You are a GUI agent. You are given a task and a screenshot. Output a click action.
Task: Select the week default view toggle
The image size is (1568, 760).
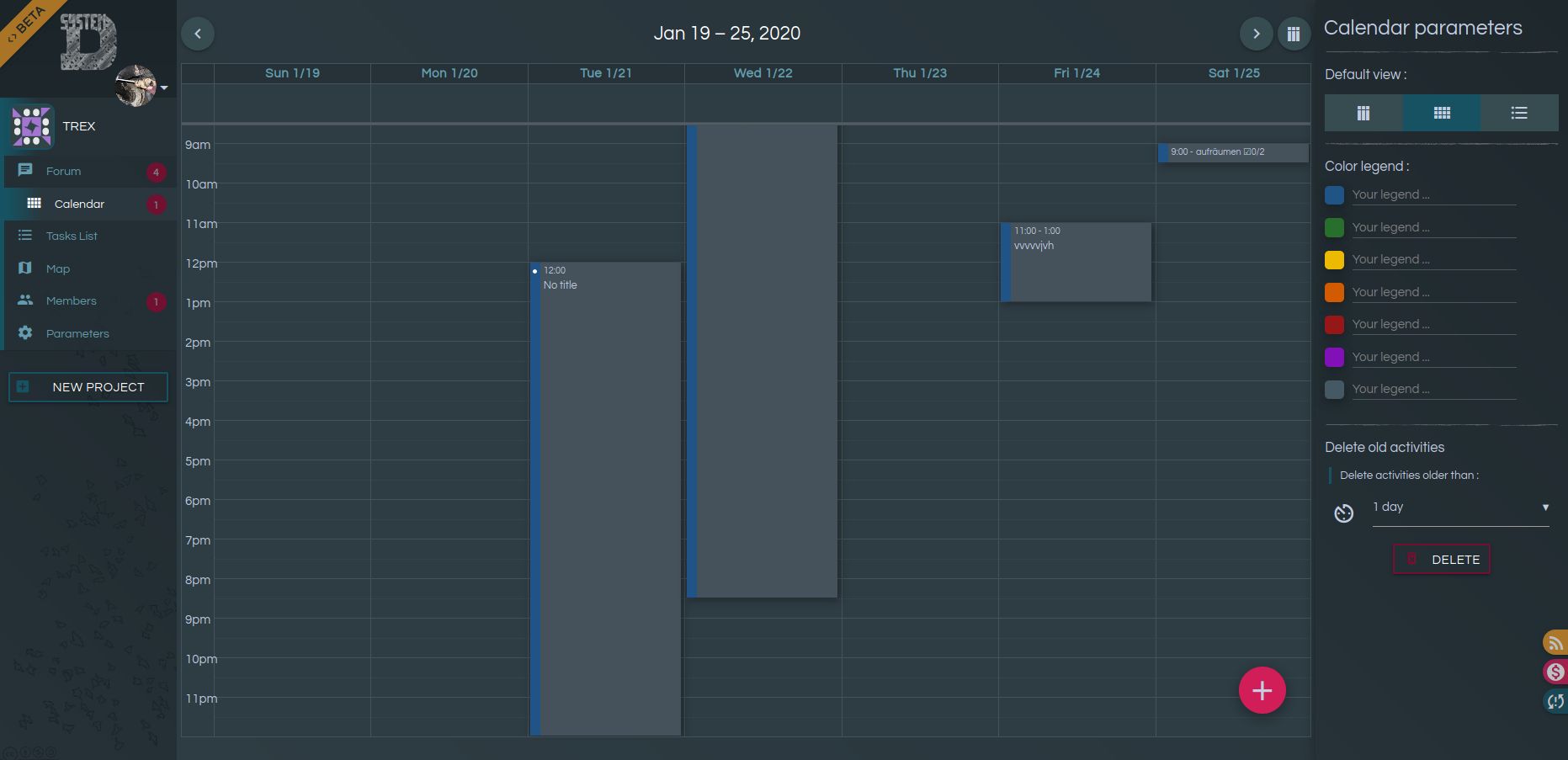coord(1363,113)
